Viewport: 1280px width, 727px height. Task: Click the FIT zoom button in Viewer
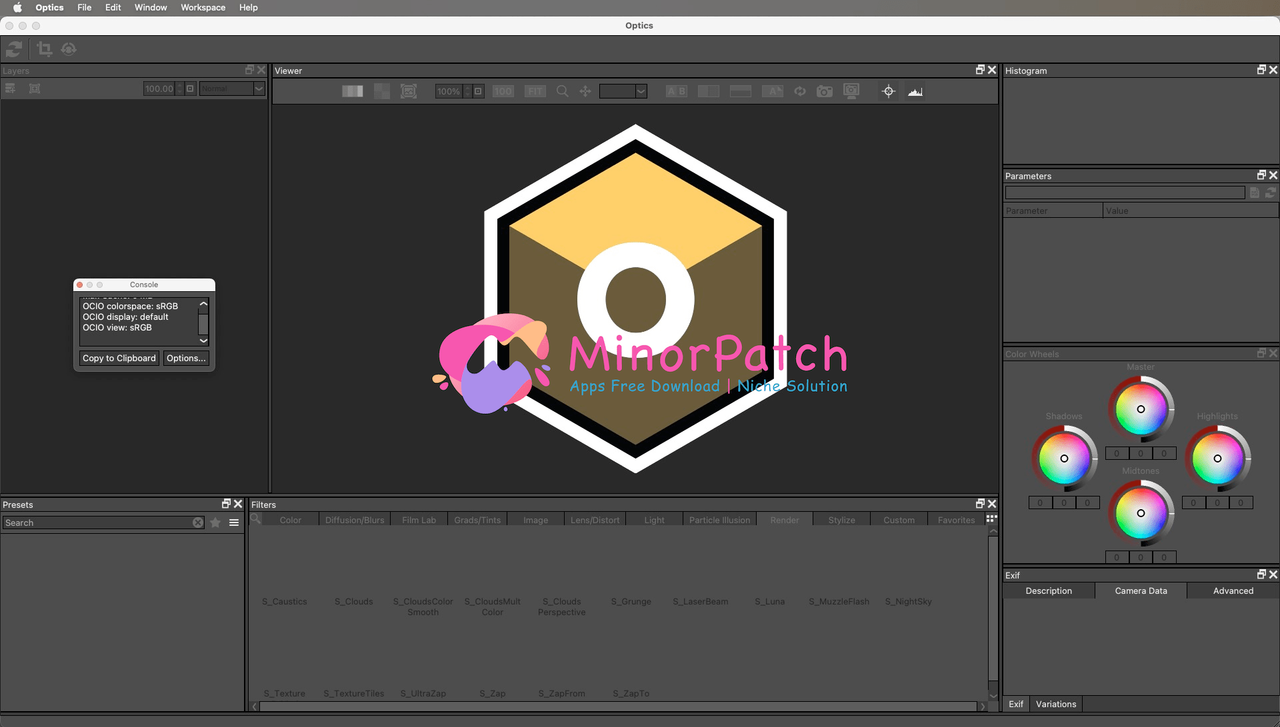tap(536, 91)
